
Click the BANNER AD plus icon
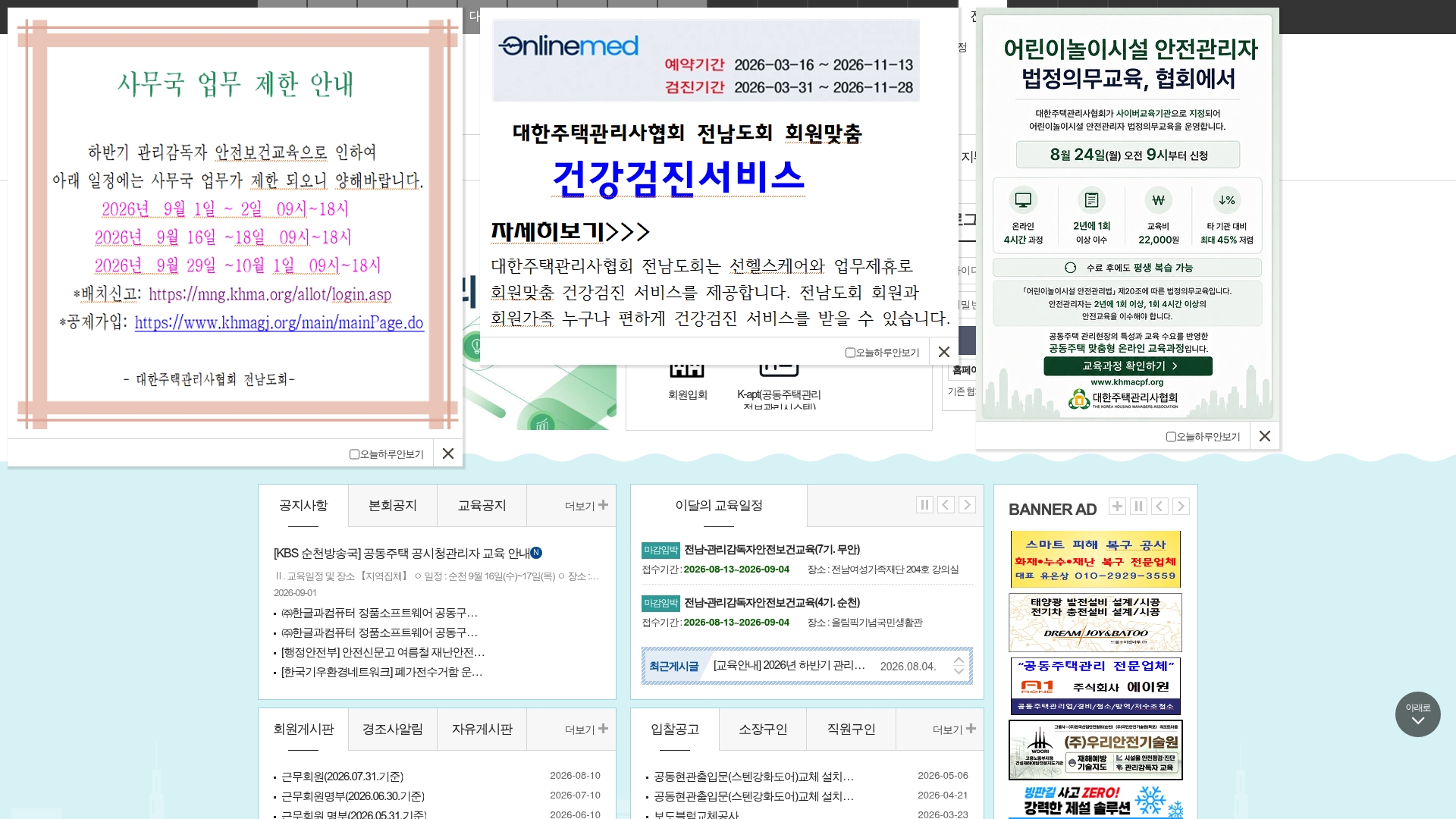pyautogui.click(x=1117, y=507)
